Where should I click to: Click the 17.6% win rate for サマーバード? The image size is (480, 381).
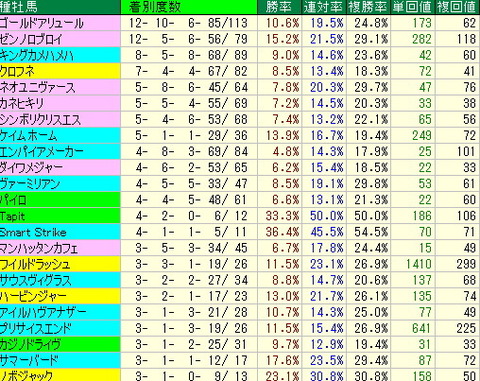pos(282,360)
